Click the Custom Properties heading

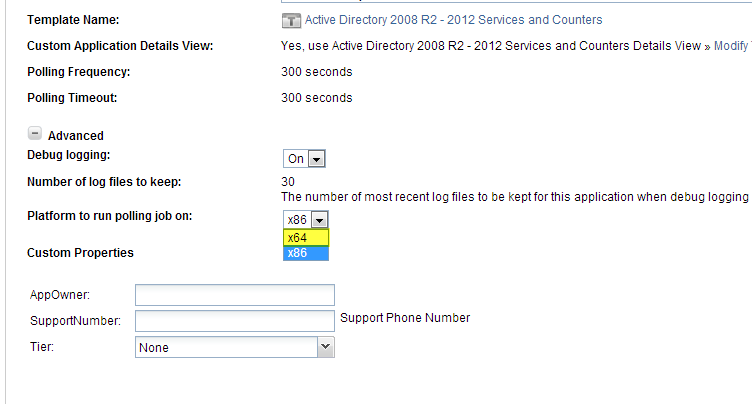point(80,253)
